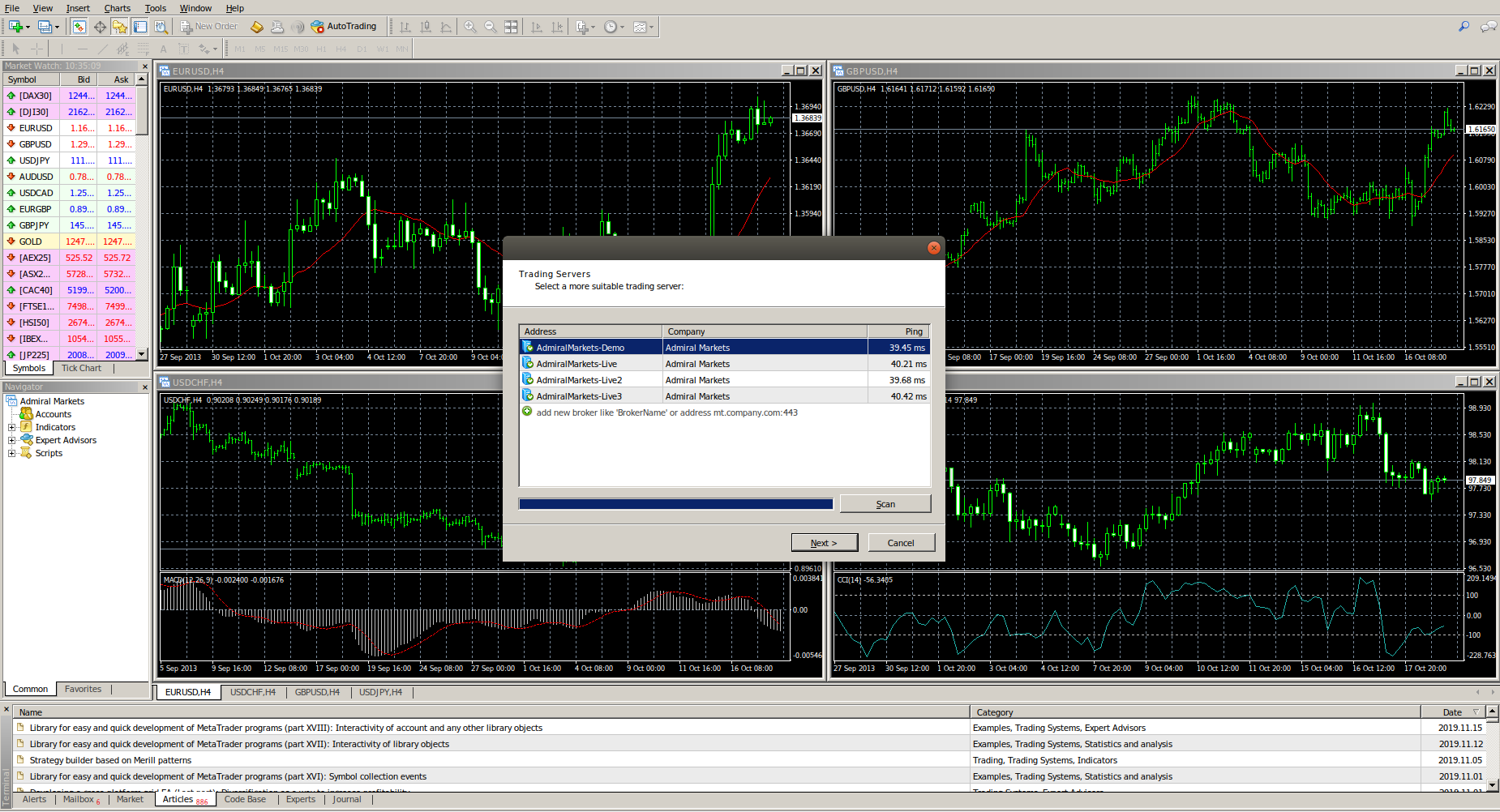The width and height of the screenshot is (1500, 812).
Task: Click the Scan button
Action: coord(885,503)
